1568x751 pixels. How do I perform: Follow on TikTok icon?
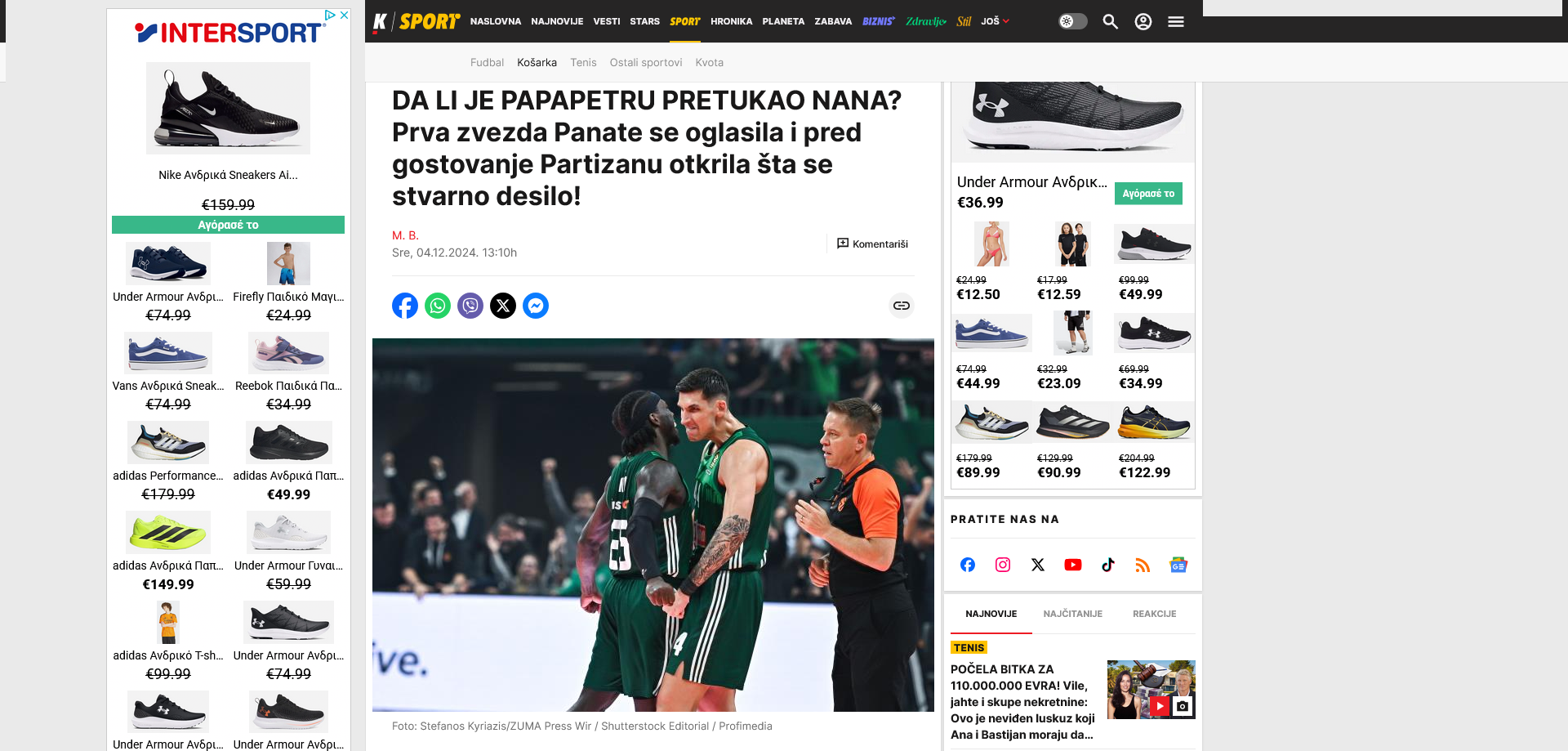[x=1108, y=565]
